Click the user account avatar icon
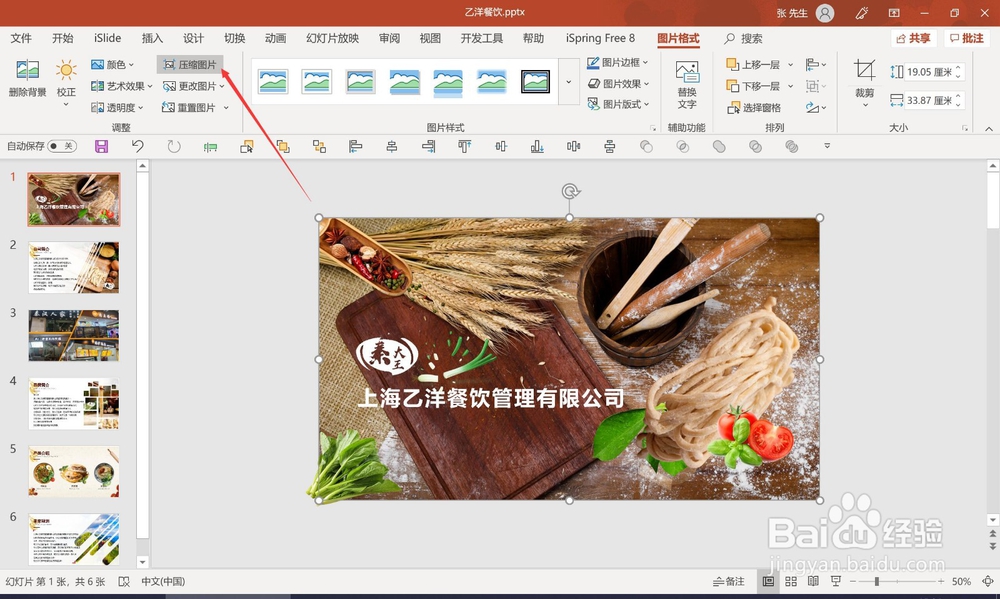 825,13
